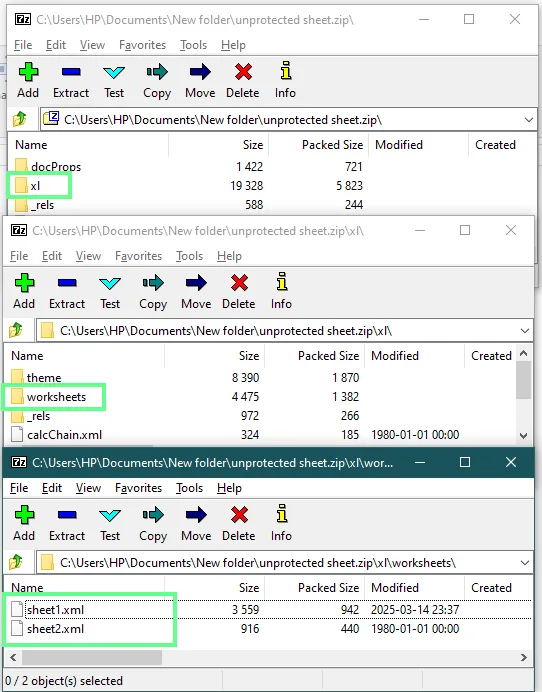This screenshot has height=692, width=542.
Task: Open Tools menu in the xl window
Action: (189, 256)
